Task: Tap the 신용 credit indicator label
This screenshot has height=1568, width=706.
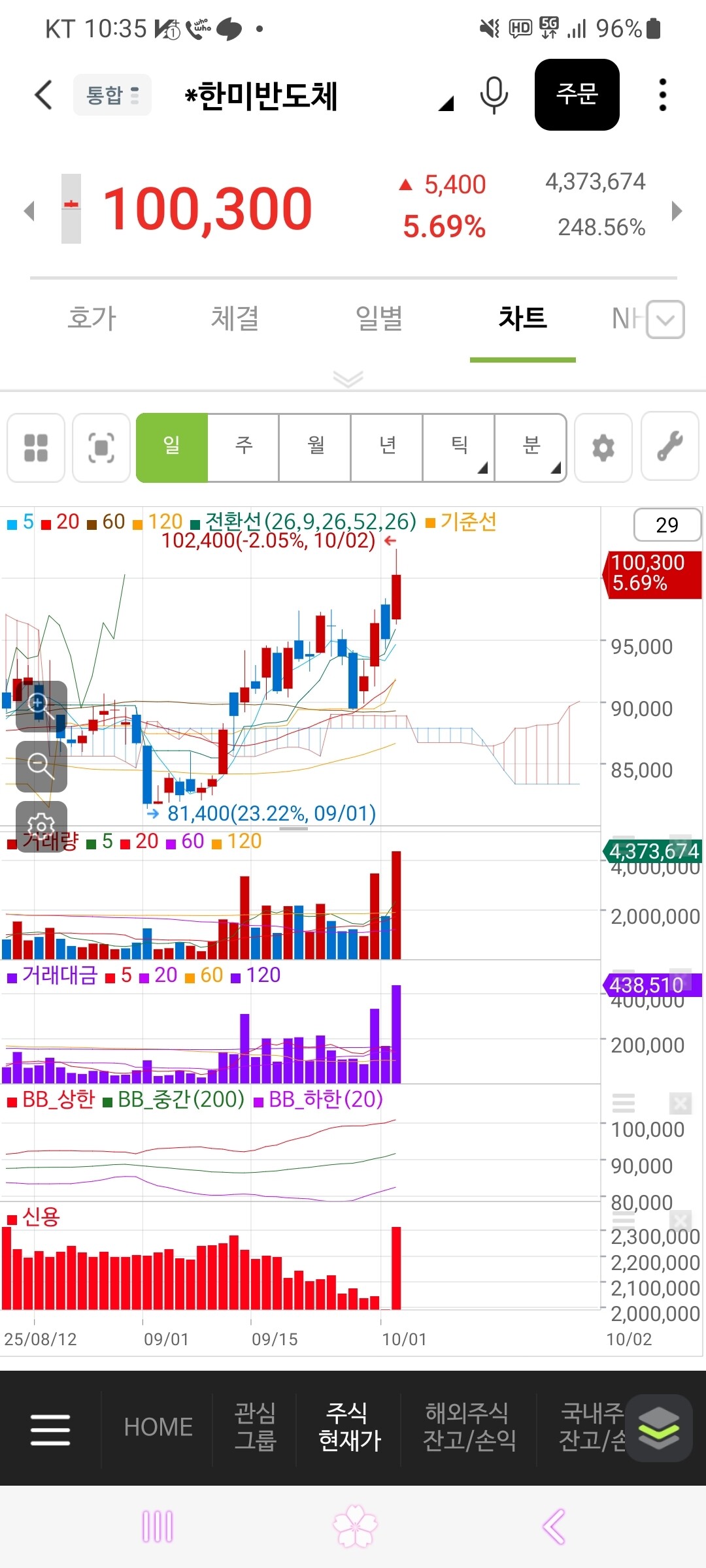Action: (x=33, y=1217)
